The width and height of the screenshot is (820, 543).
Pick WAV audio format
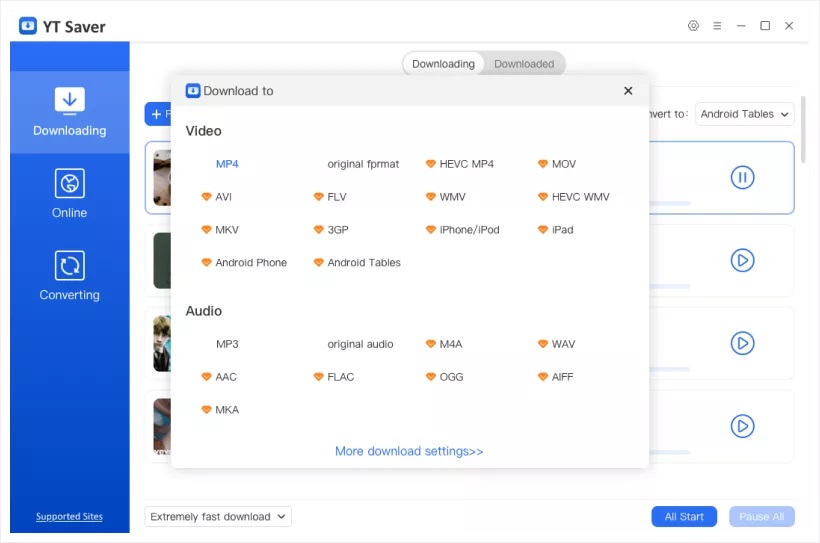coord(556,344)
